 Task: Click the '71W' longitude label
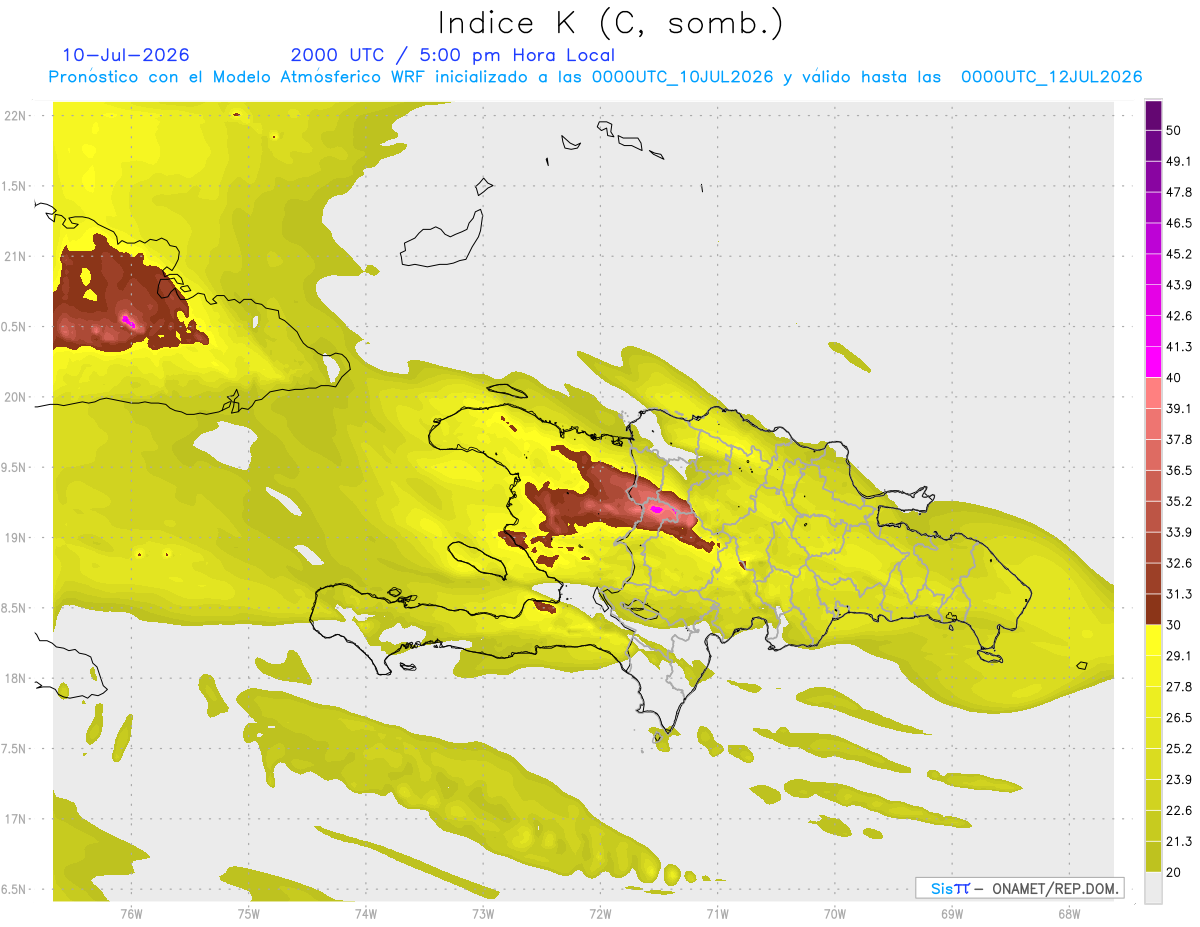pos(717,913)
